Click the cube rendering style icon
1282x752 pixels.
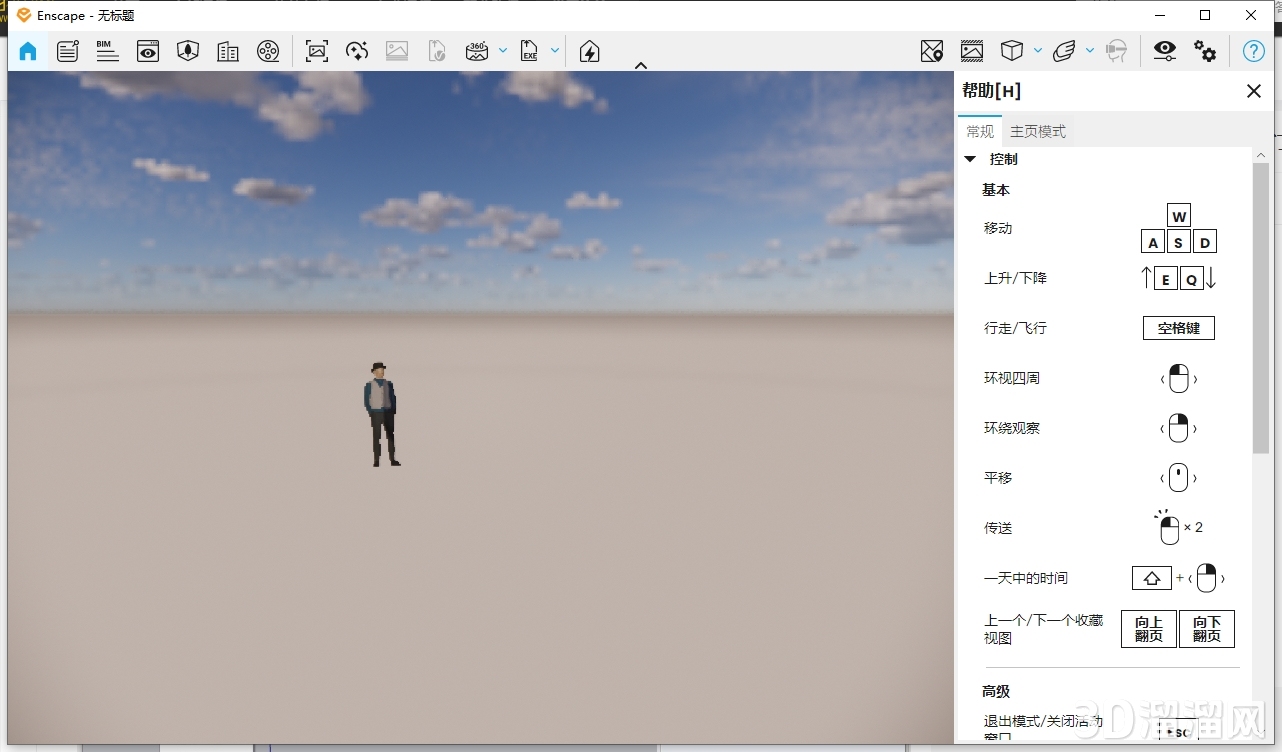pos(1012,51)
